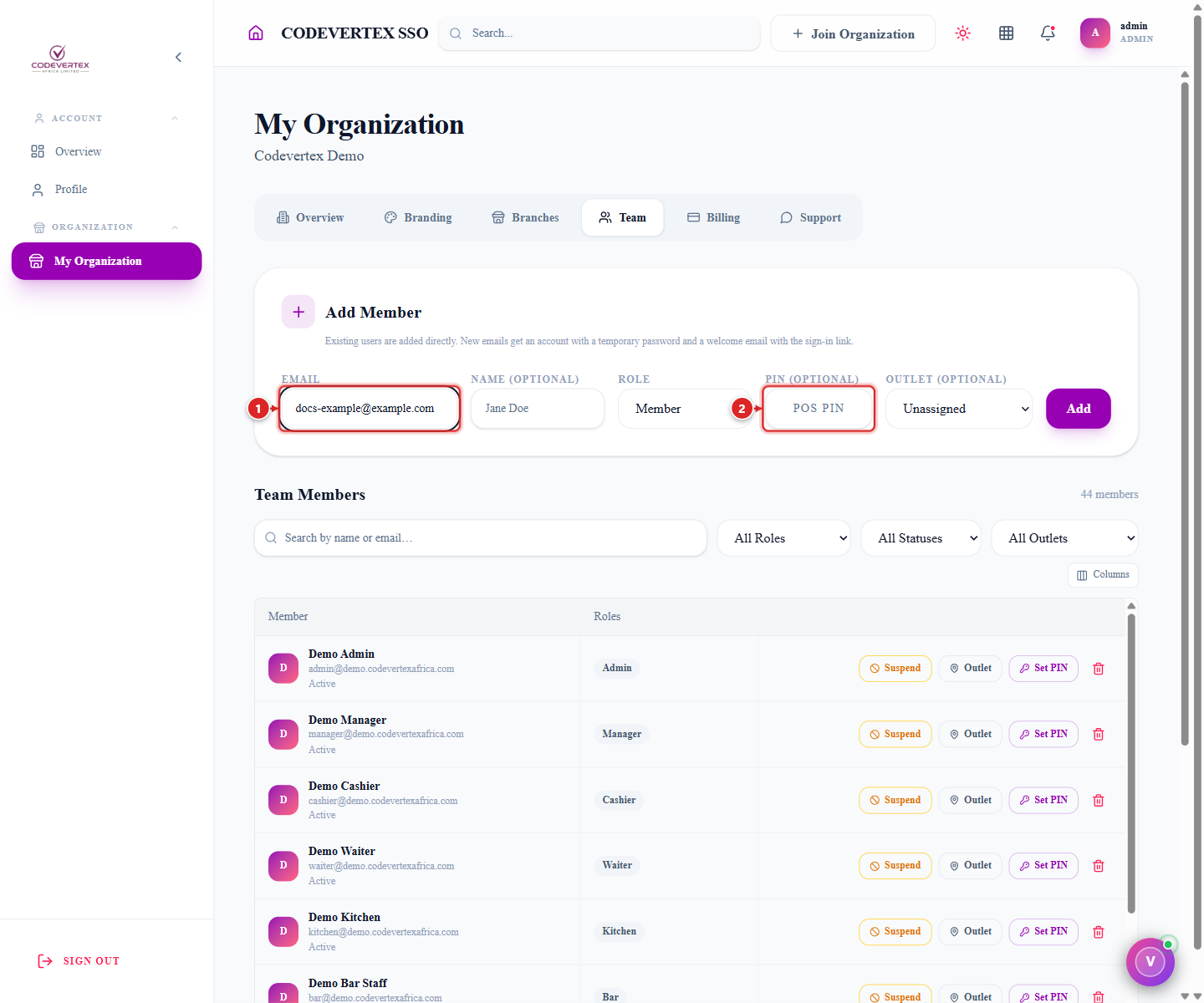Focus the POS PIN input field
The image size is (1204, 1003).
(819, 409)
